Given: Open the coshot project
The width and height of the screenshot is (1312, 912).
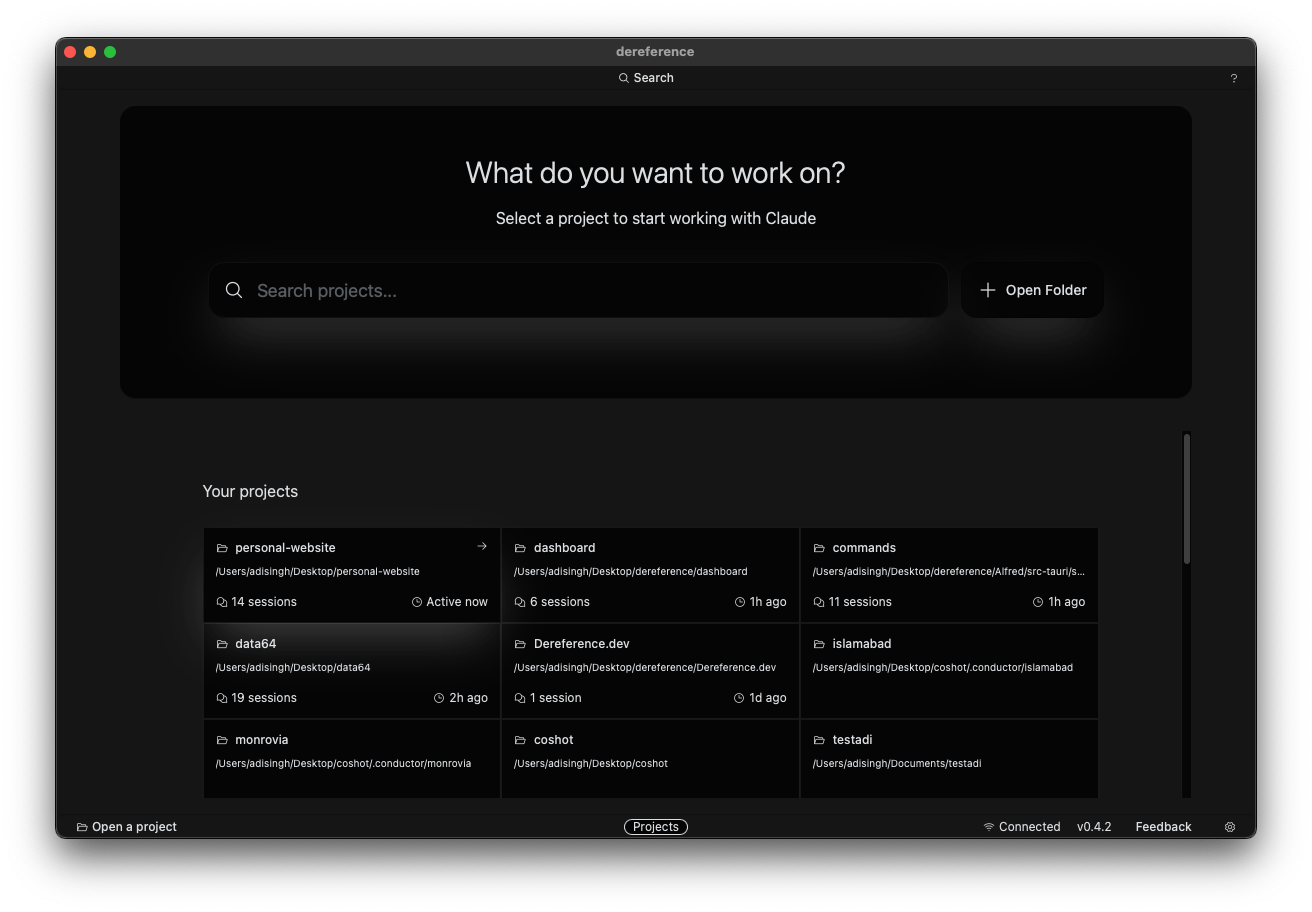Looking at the screenshot, I should point(650,759).
